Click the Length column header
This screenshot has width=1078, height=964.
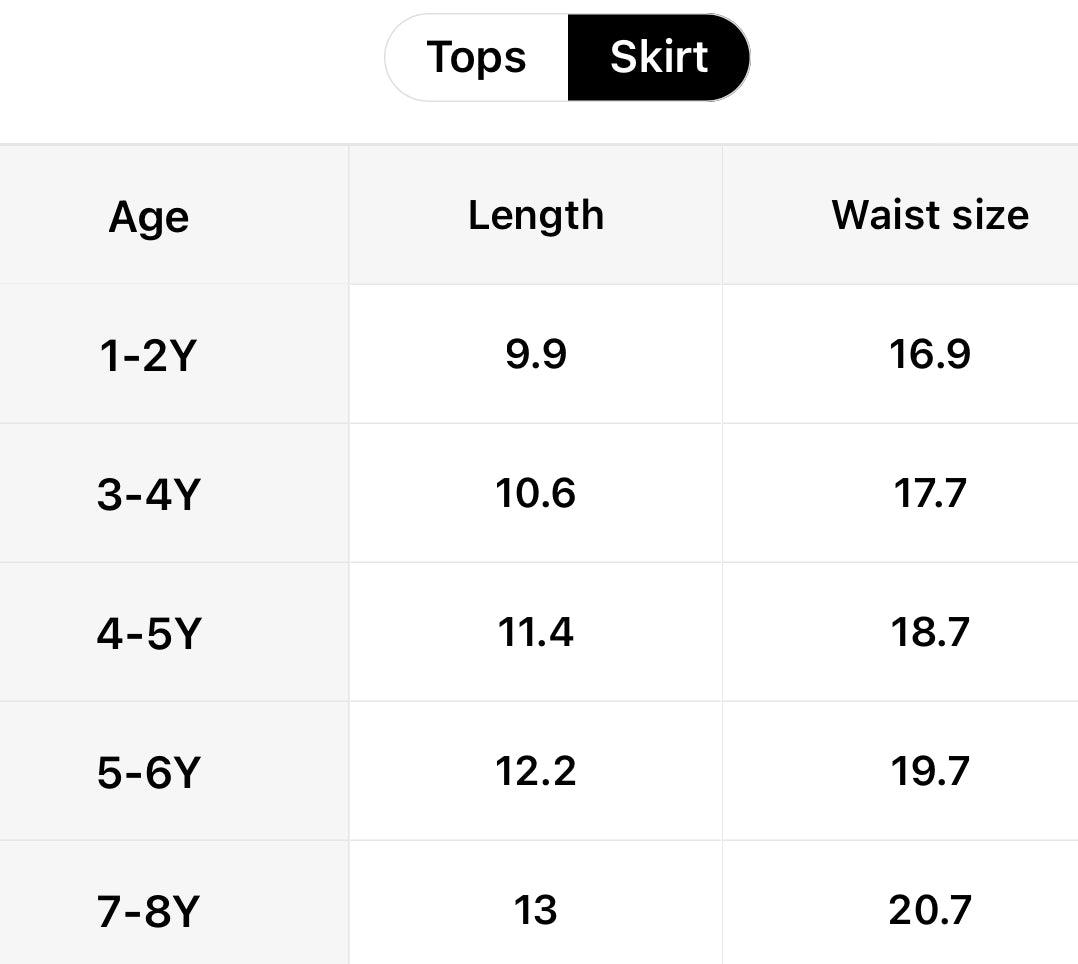(x=536, y=215)
